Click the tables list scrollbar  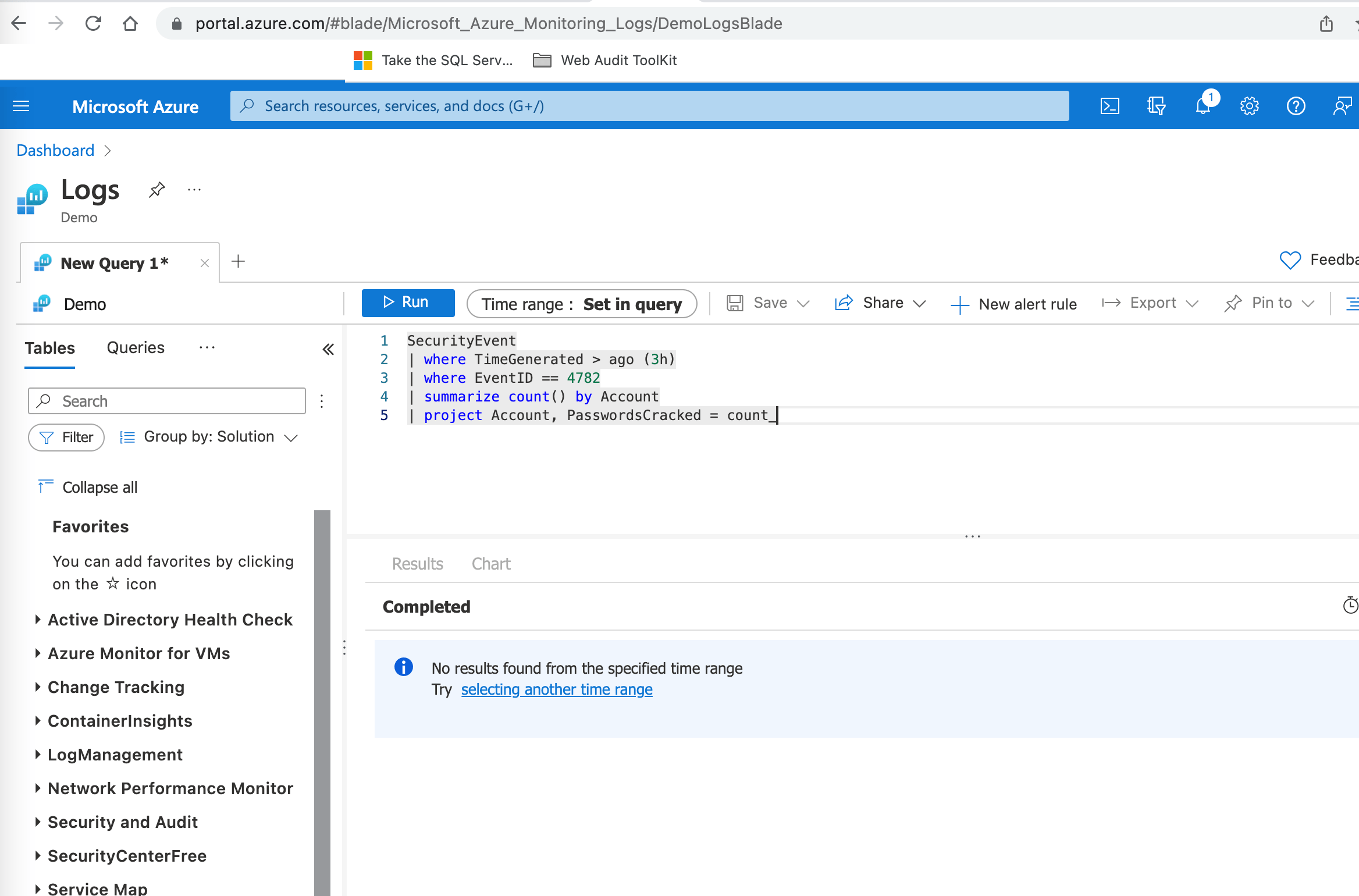point(322,698)
